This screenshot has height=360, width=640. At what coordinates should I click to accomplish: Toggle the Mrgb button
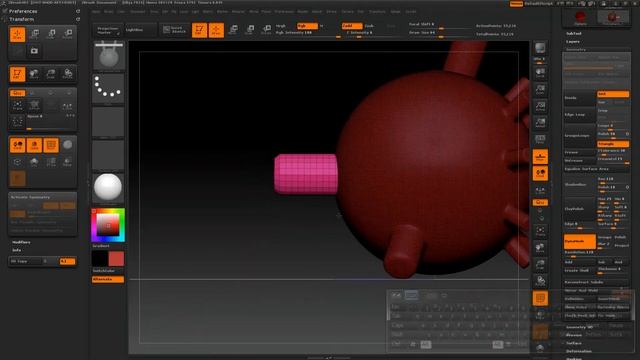tap(282, 26)
